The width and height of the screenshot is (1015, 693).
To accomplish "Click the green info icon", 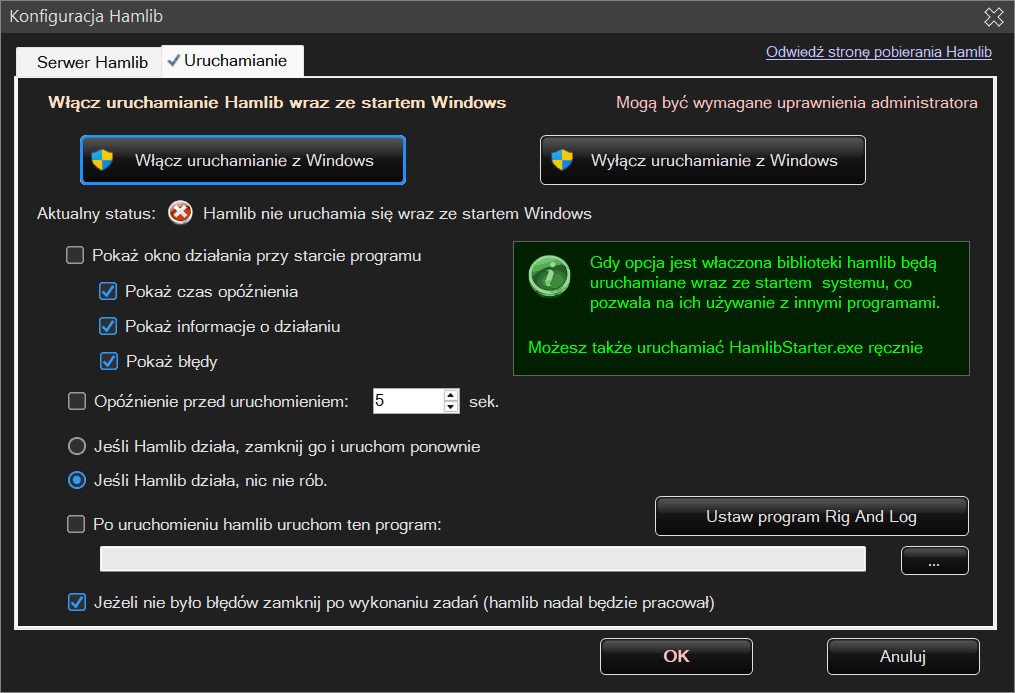I will [550, 276].
